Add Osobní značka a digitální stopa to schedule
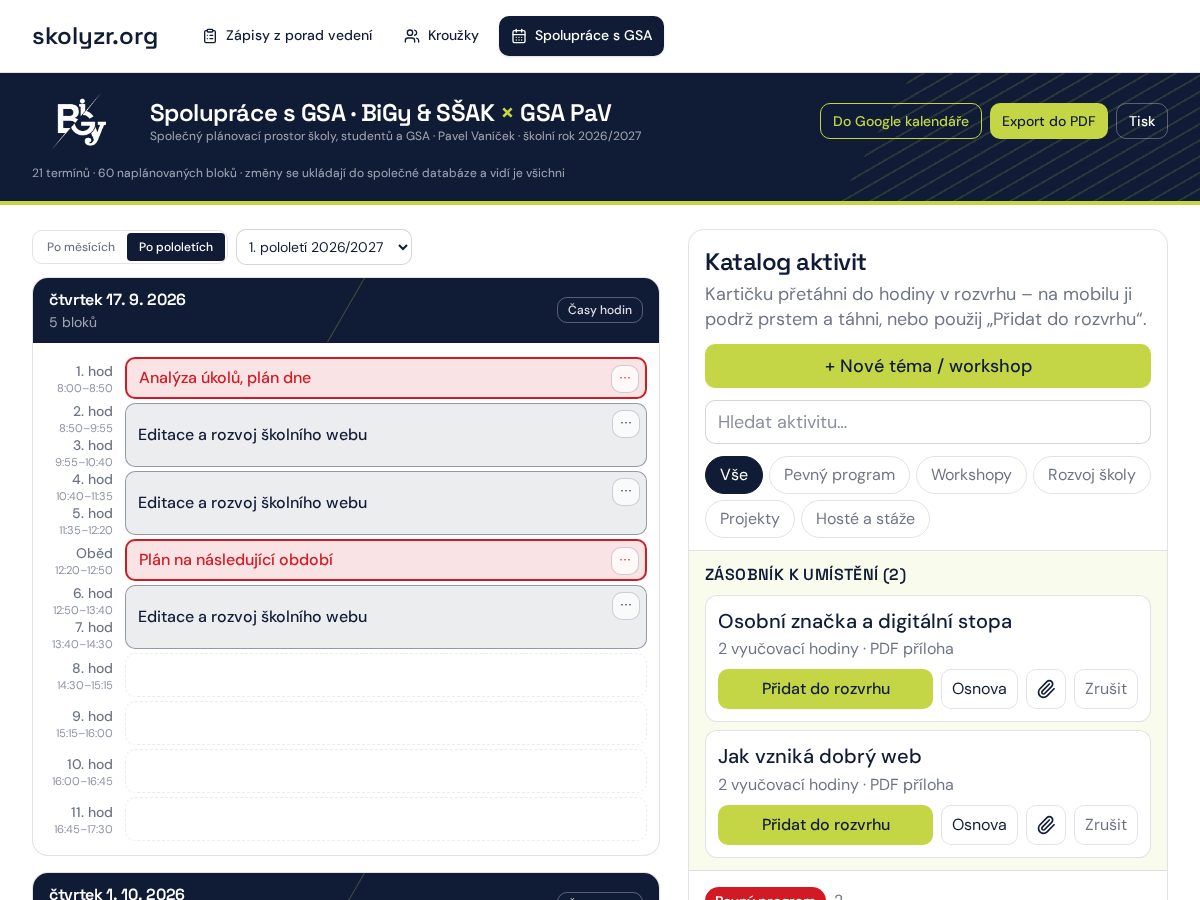The width and height of the screenshot is (1200, 900). coord(826,689)
